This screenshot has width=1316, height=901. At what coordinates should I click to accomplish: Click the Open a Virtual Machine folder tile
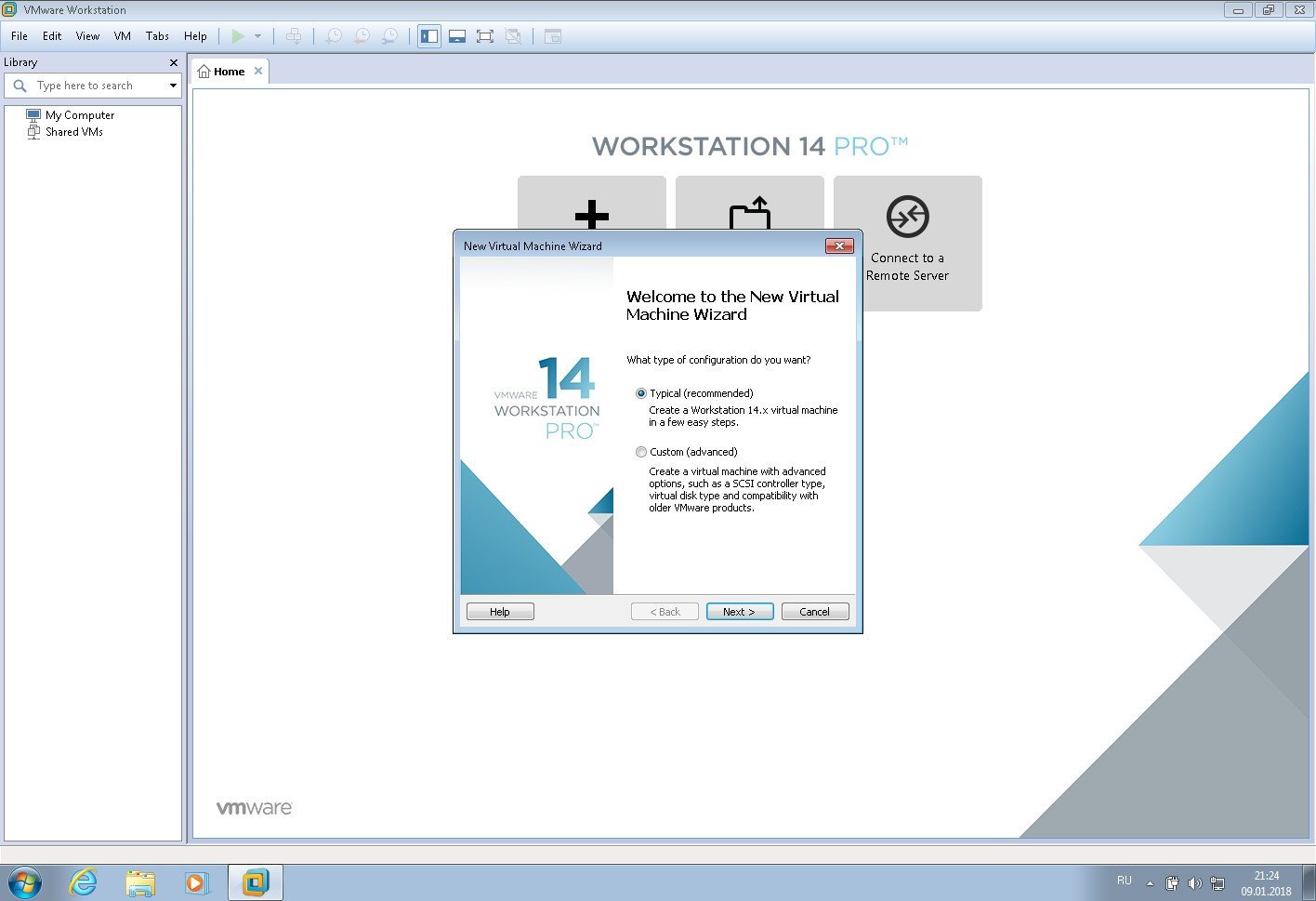click(x=750, y=203)
